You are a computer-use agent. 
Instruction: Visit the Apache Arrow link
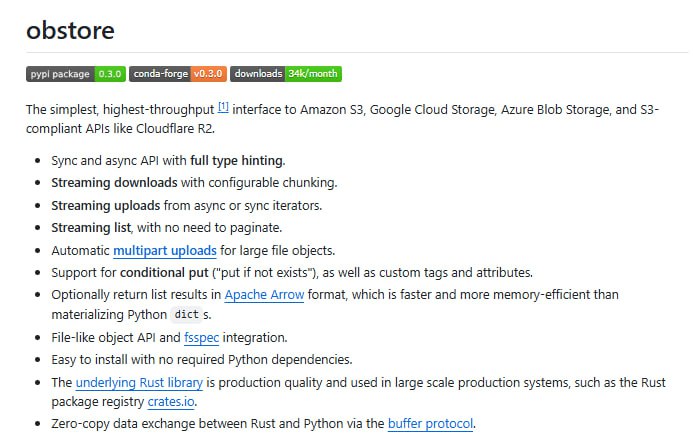coord(264,294)
